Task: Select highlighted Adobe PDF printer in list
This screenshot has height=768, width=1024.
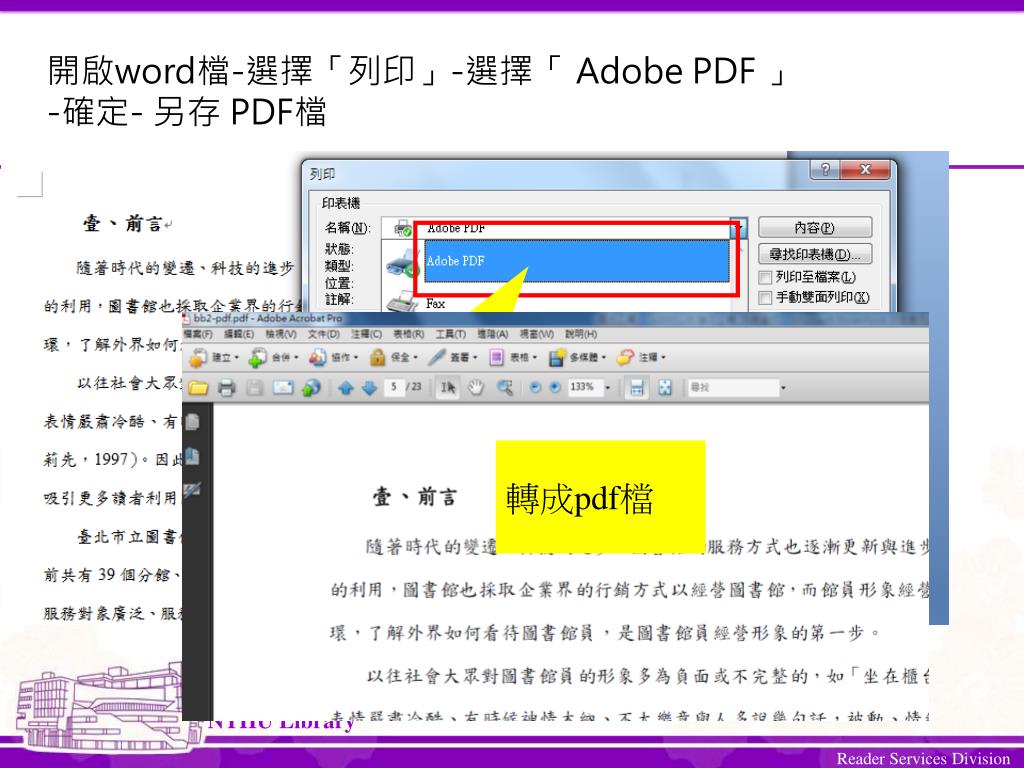Action: tap(577, 261)
